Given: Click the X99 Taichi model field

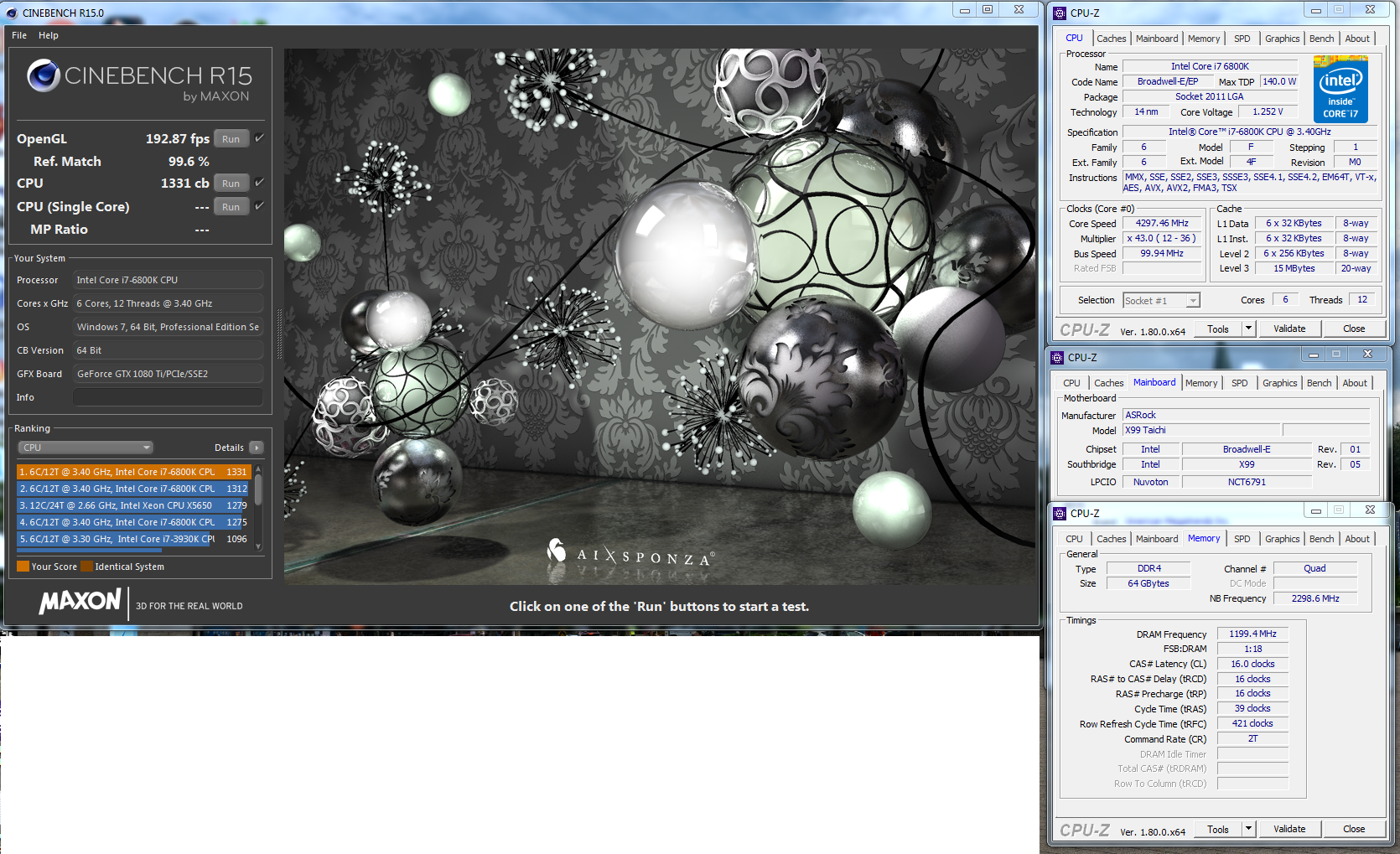Looking at the screenshot, I should (x=1201, y=430).
